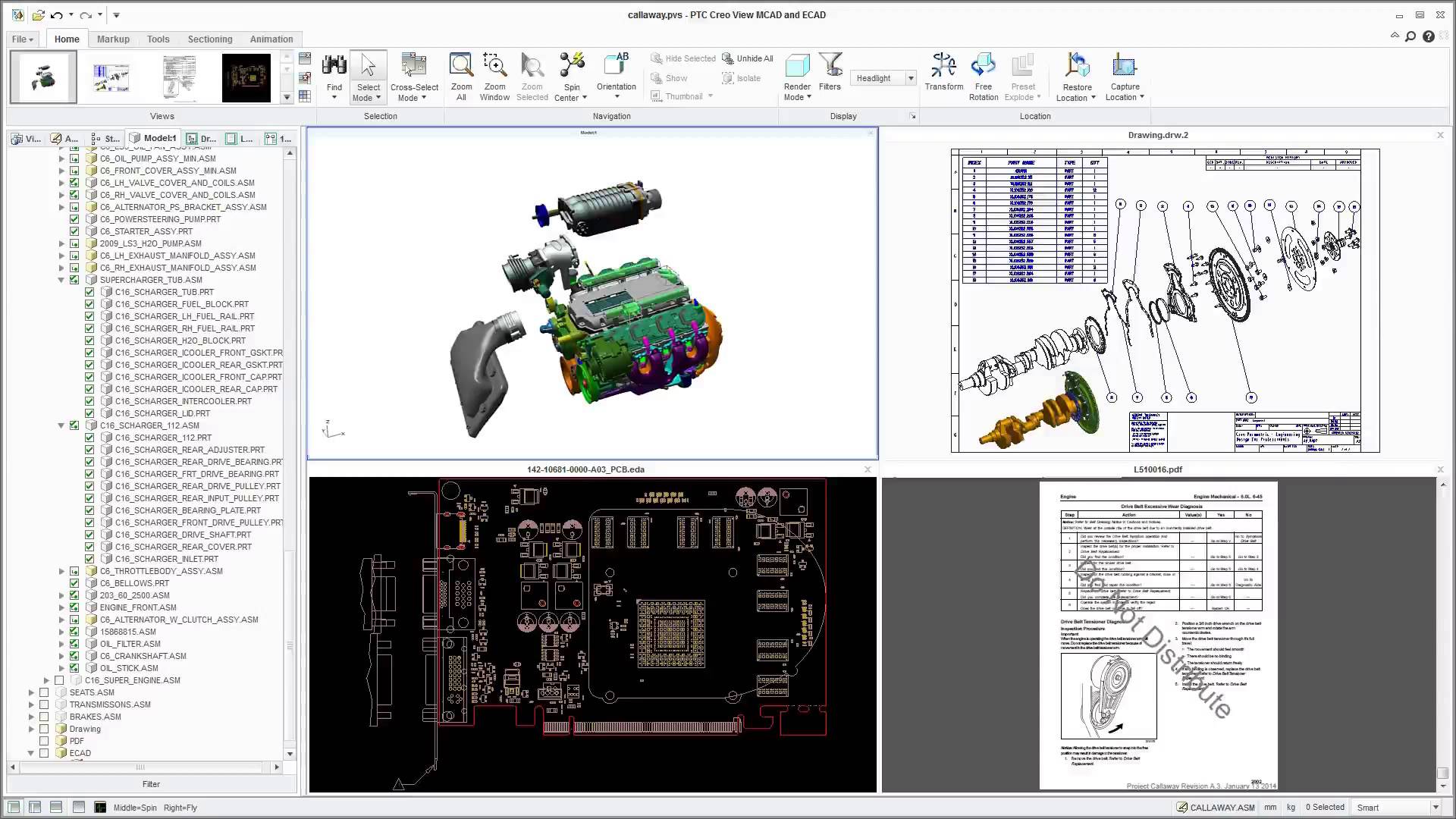The height and width of the screenshot is (819, 1456).
Task: Click the Find binoculars icon
Action: click(334, 67)
